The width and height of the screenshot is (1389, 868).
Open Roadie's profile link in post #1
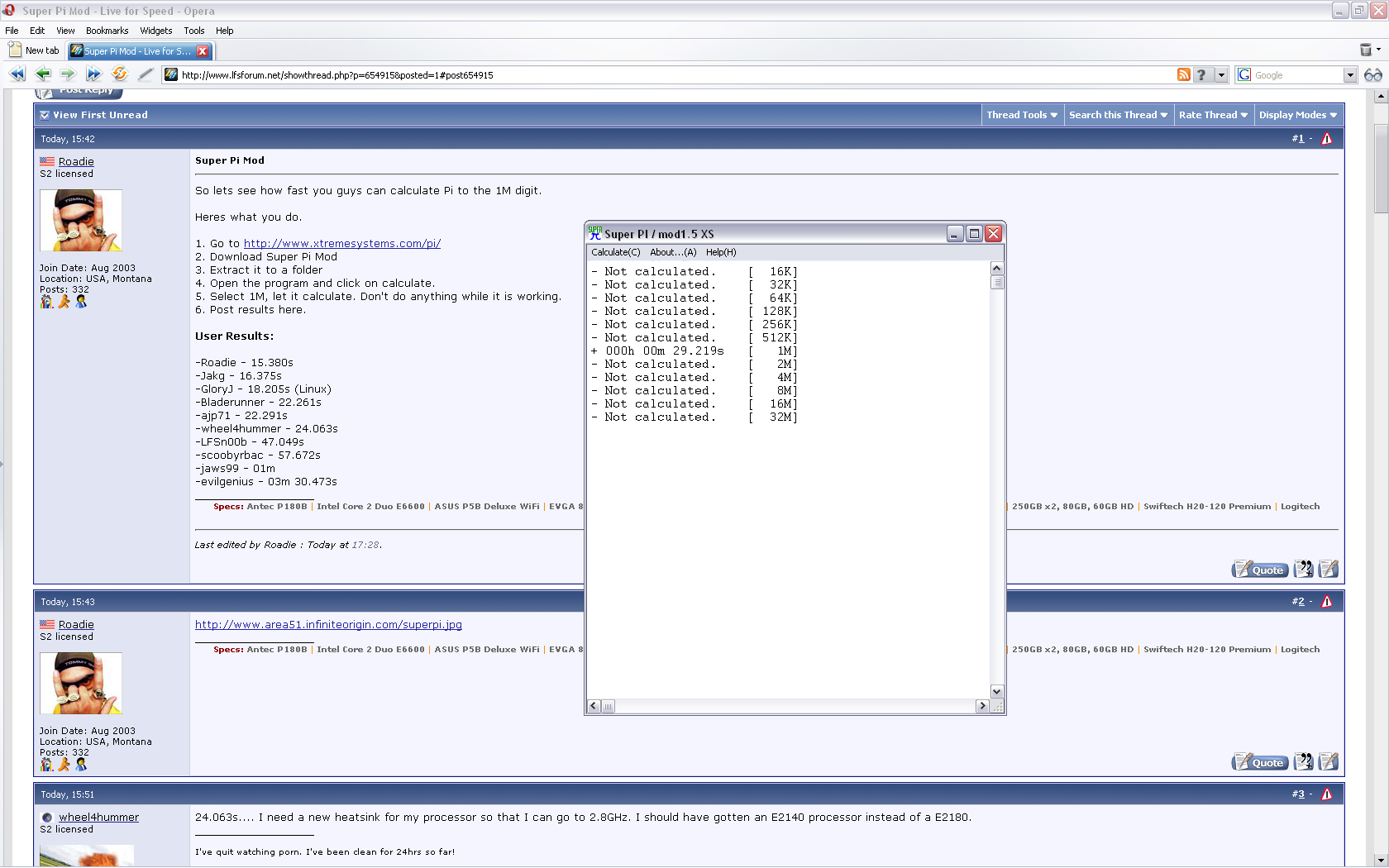coord(76,162)
